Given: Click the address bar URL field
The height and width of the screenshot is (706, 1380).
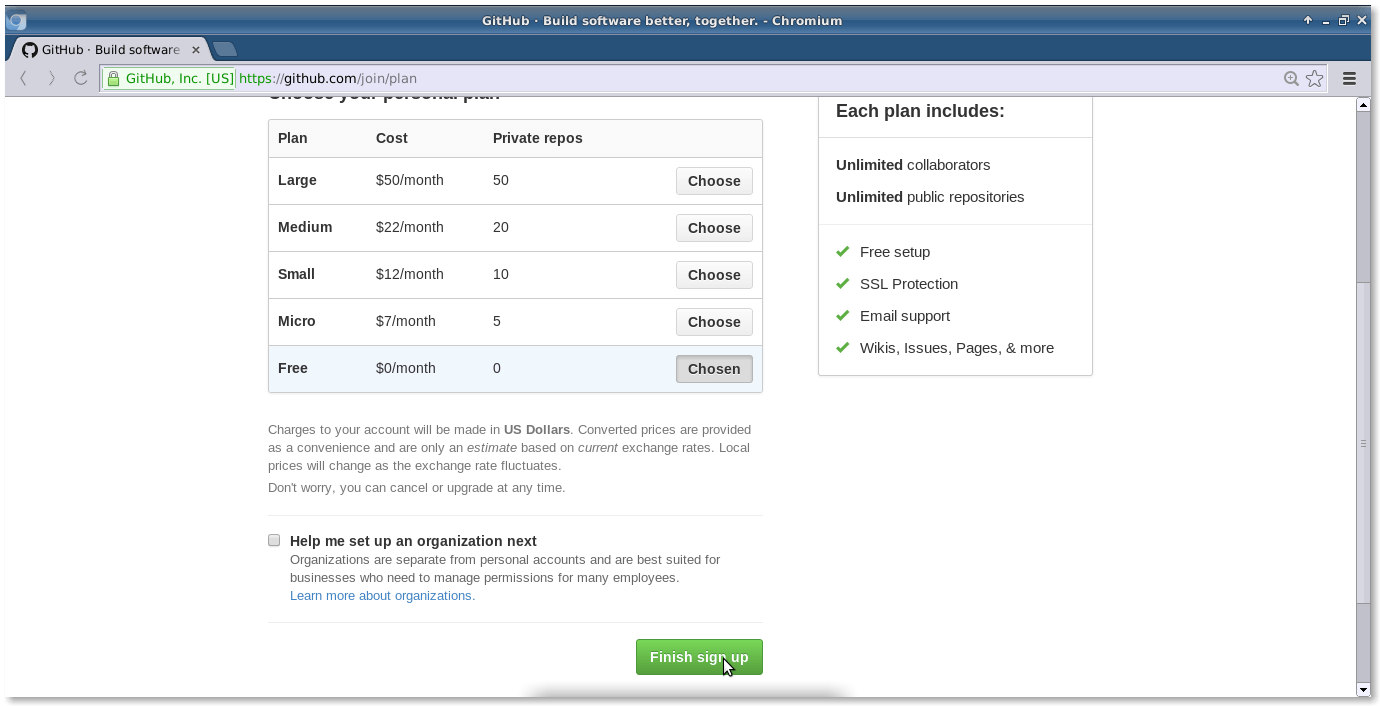Looking at the screenshot, I should (700, 78).
